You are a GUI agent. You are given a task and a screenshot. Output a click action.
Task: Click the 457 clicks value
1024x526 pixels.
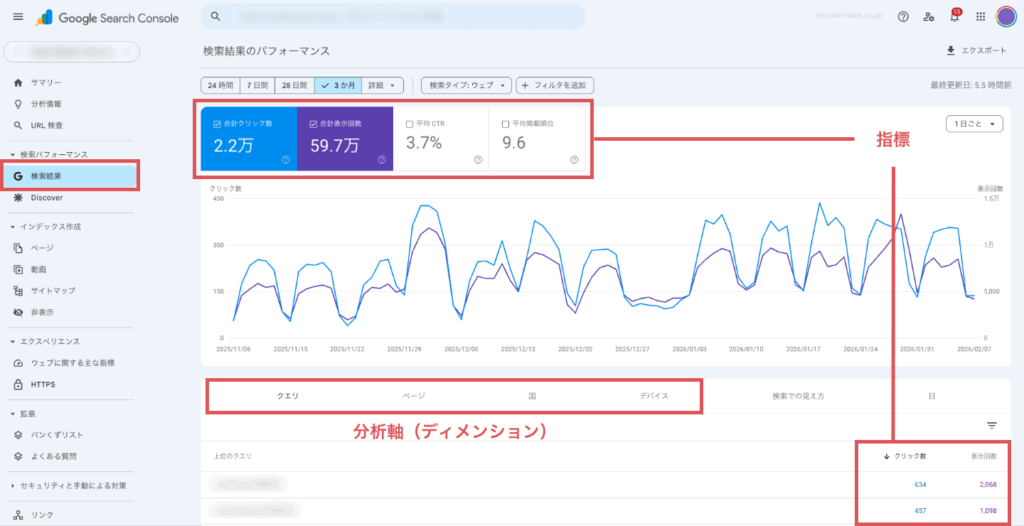pos(920,510)
